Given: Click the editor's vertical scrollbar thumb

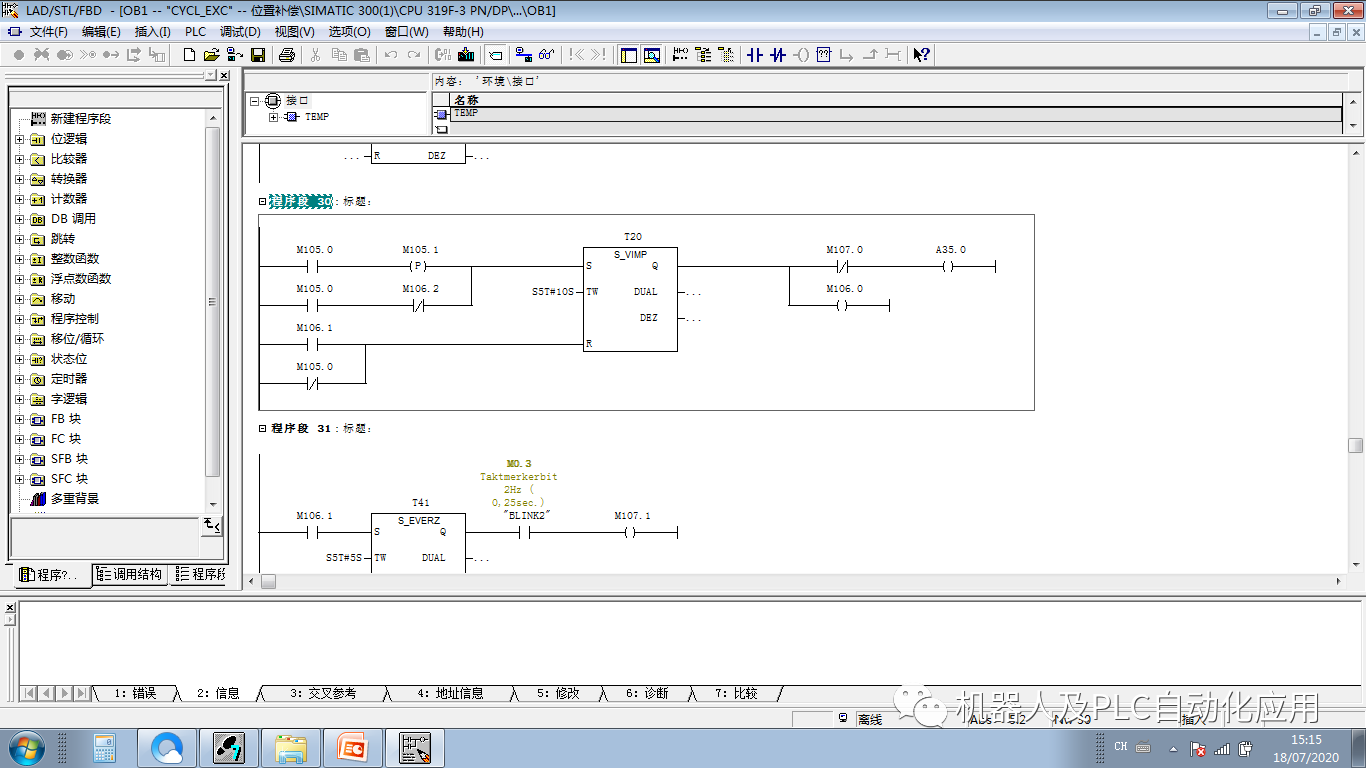Looking at the screenshot, I should tap(1355, 445).
